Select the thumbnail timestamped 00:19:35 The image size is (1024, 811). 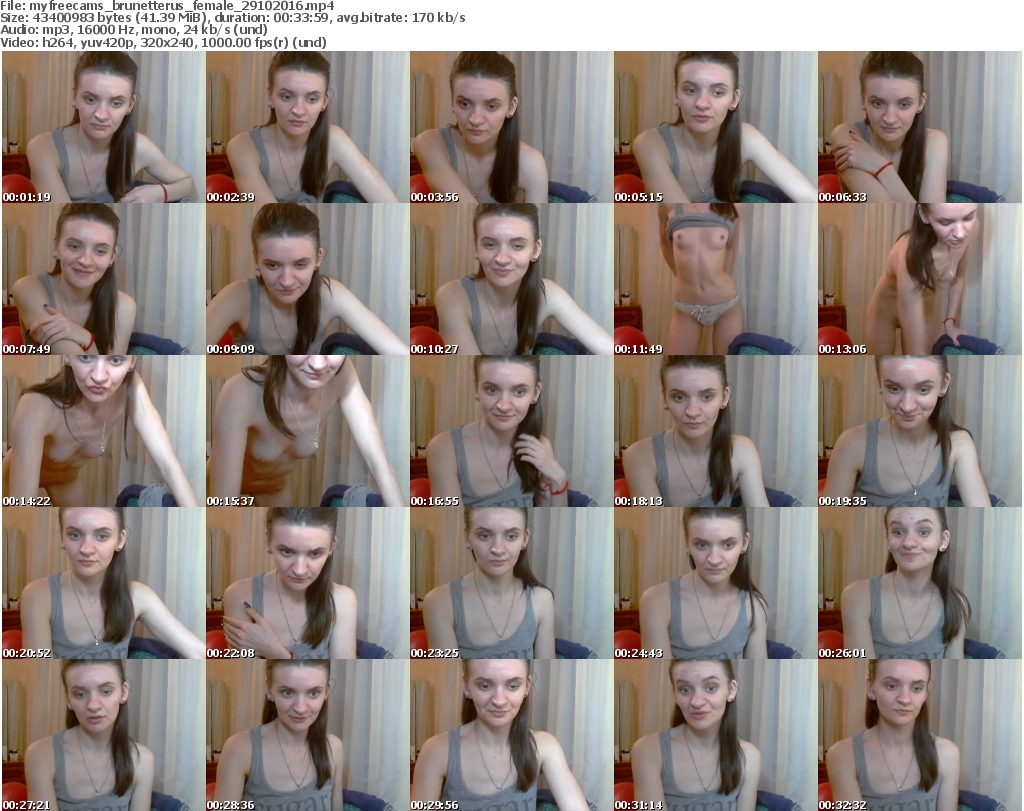[918, 431]
